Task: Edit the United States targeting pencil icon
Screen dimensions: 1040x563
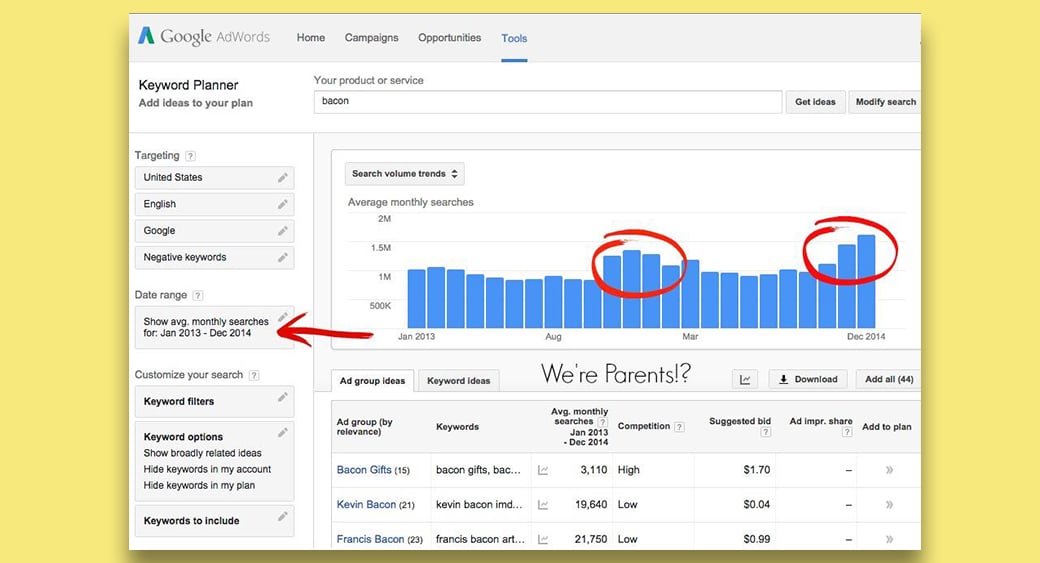Action: (283, 177)
